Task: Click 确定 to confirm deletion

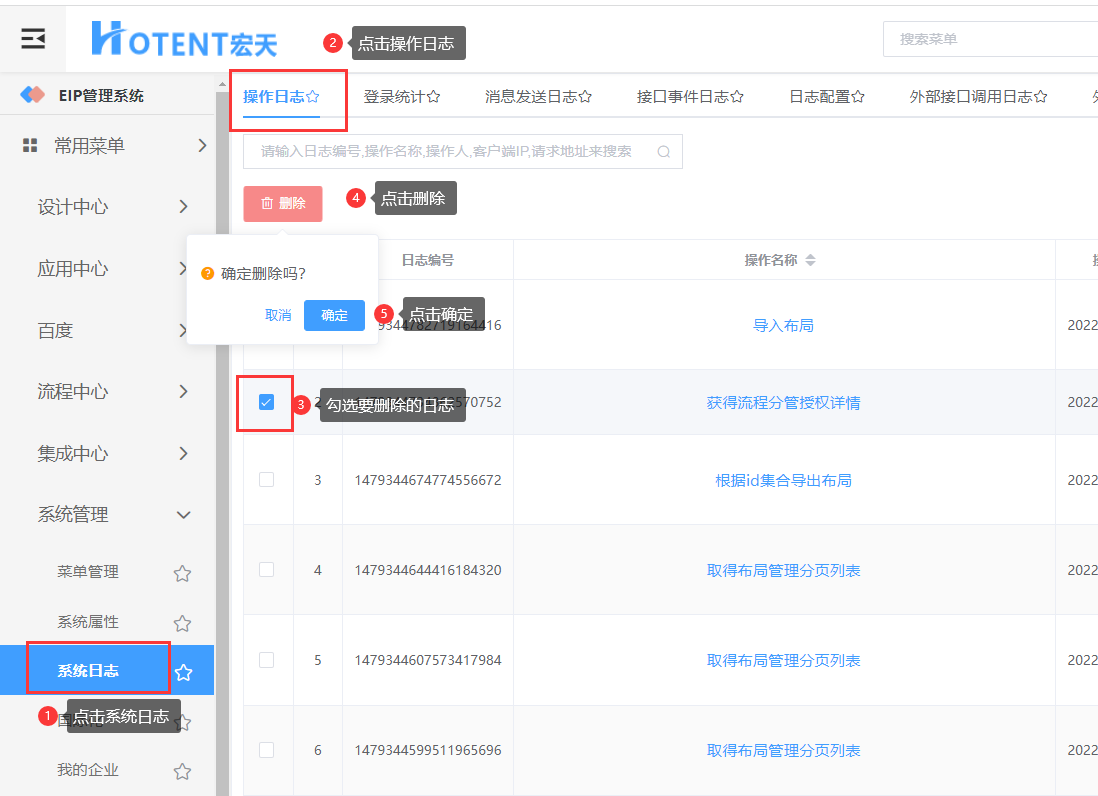Action: (334, 315)
